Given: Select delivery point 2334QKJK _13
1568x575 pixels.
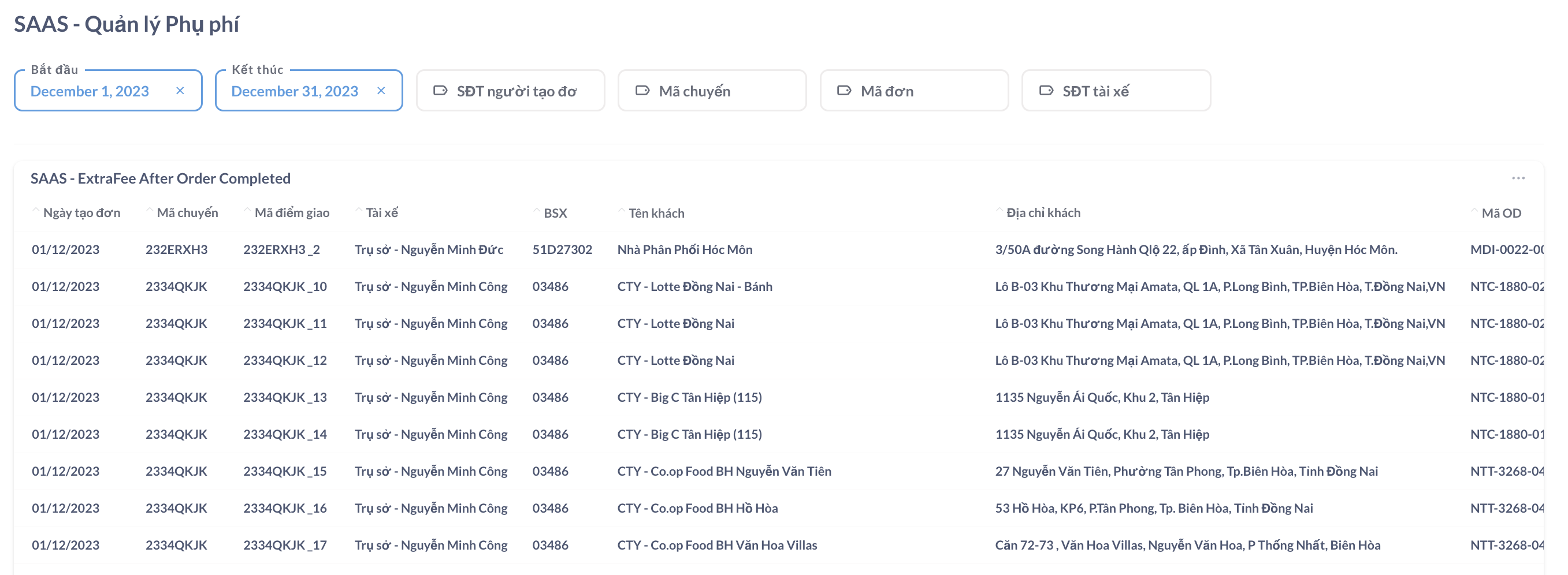Looking at the screenshot, I should tap(285, 397).
